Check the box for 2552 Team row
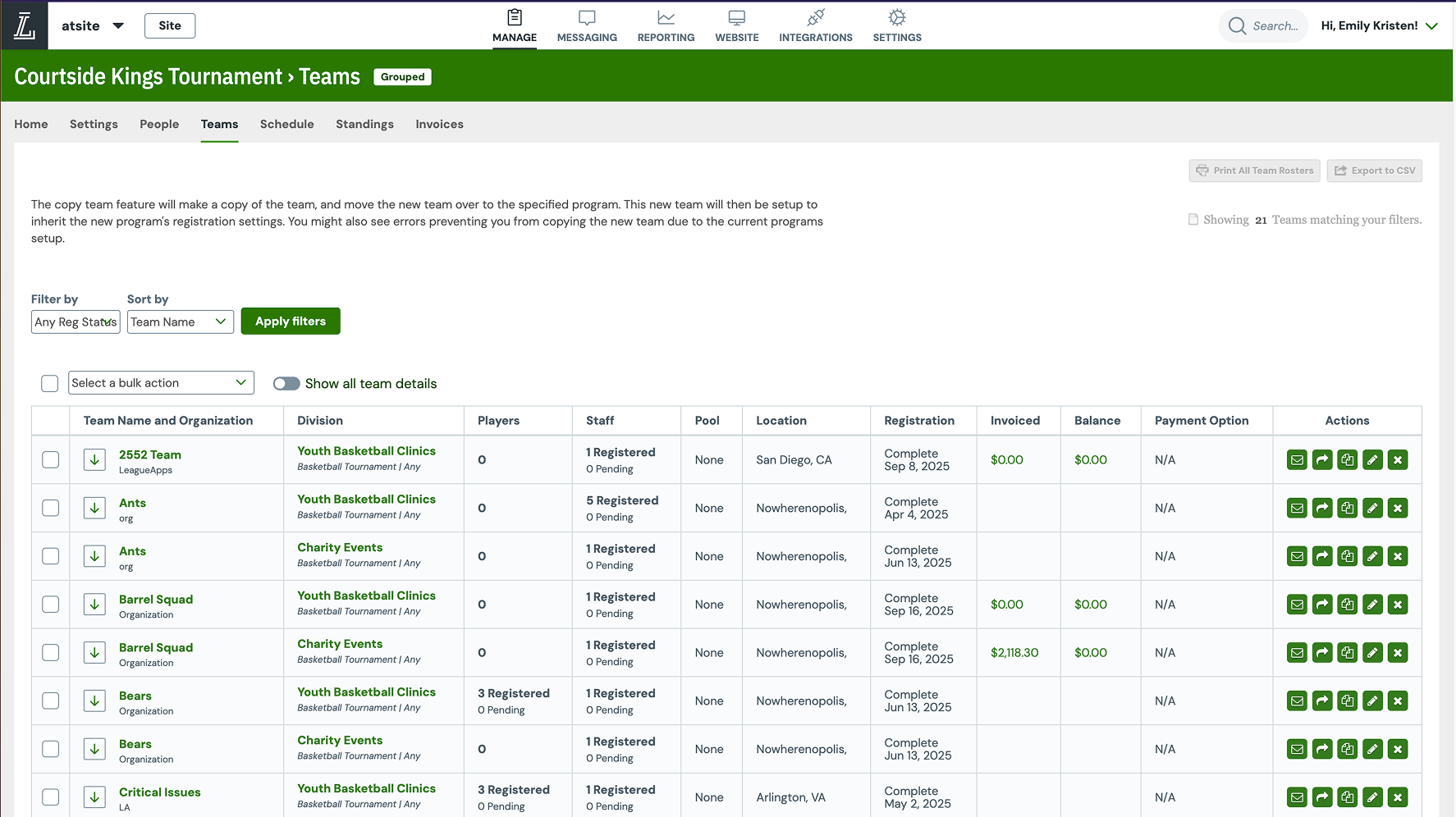The height and width of the screenshot is (817, 1456). point(51,460)
